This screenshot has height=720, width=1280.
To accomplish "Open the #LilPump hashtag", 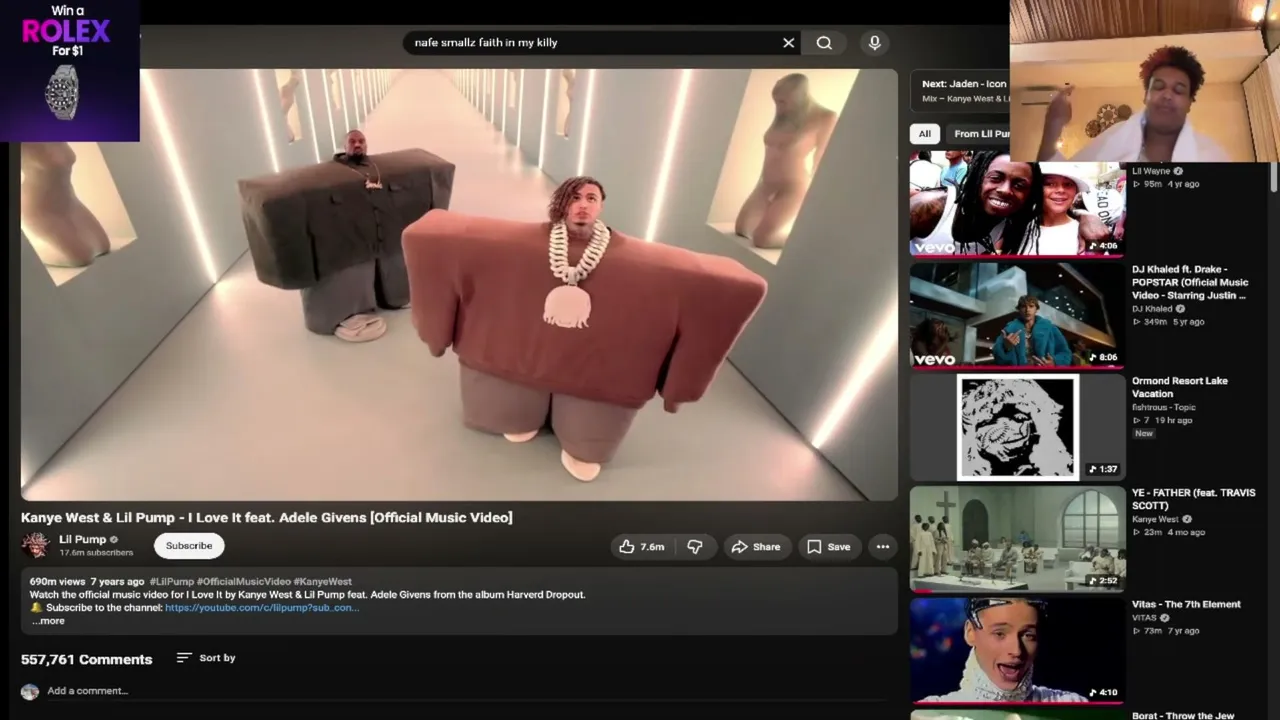I will (171, 582).
